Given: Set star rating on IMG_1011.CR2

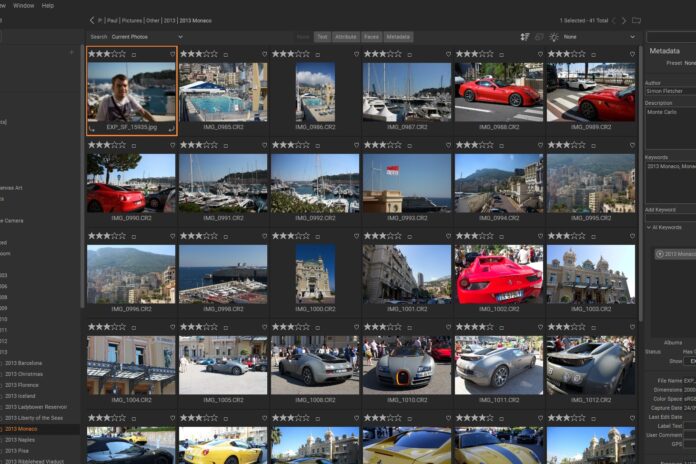Looking at the screenshot, I should pyautogui.click(x=475, y=327).
